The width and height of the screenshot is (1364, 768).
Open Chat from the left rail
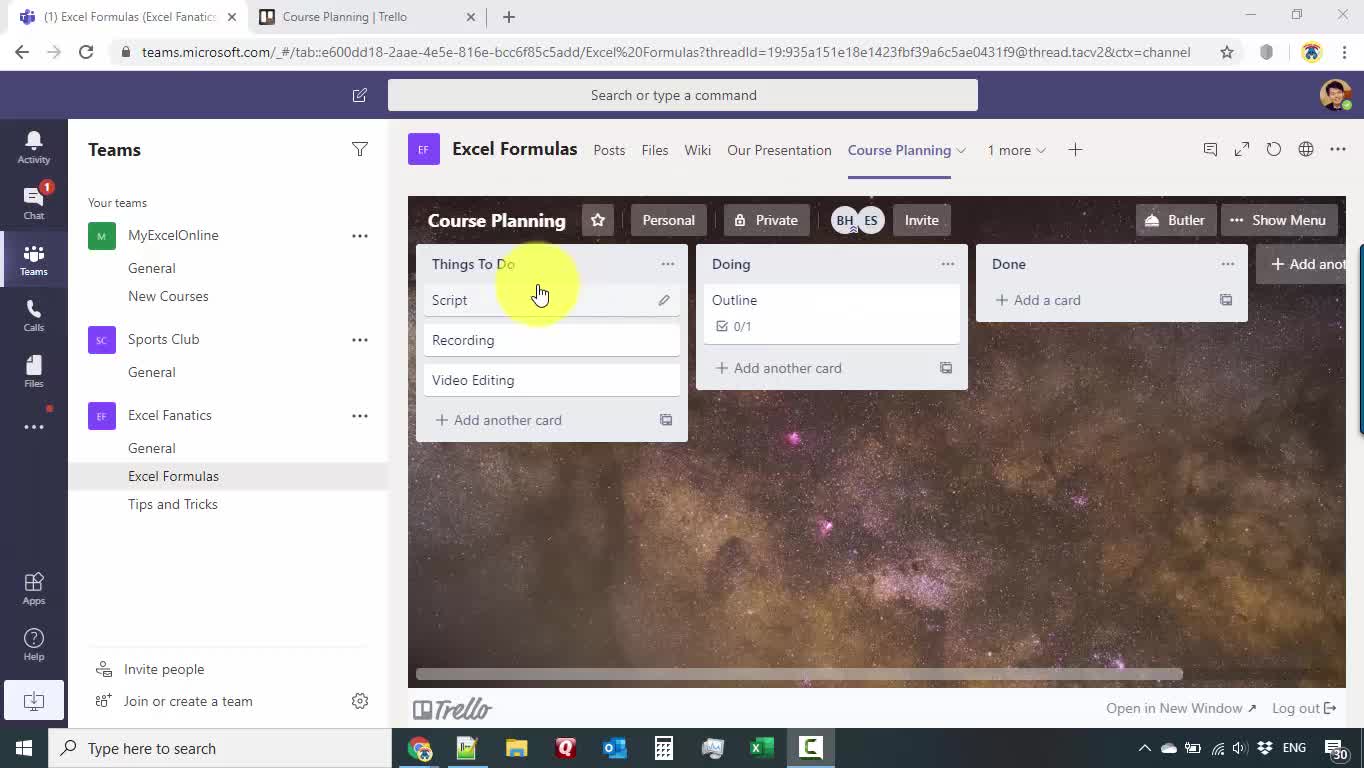click(34, 201)
